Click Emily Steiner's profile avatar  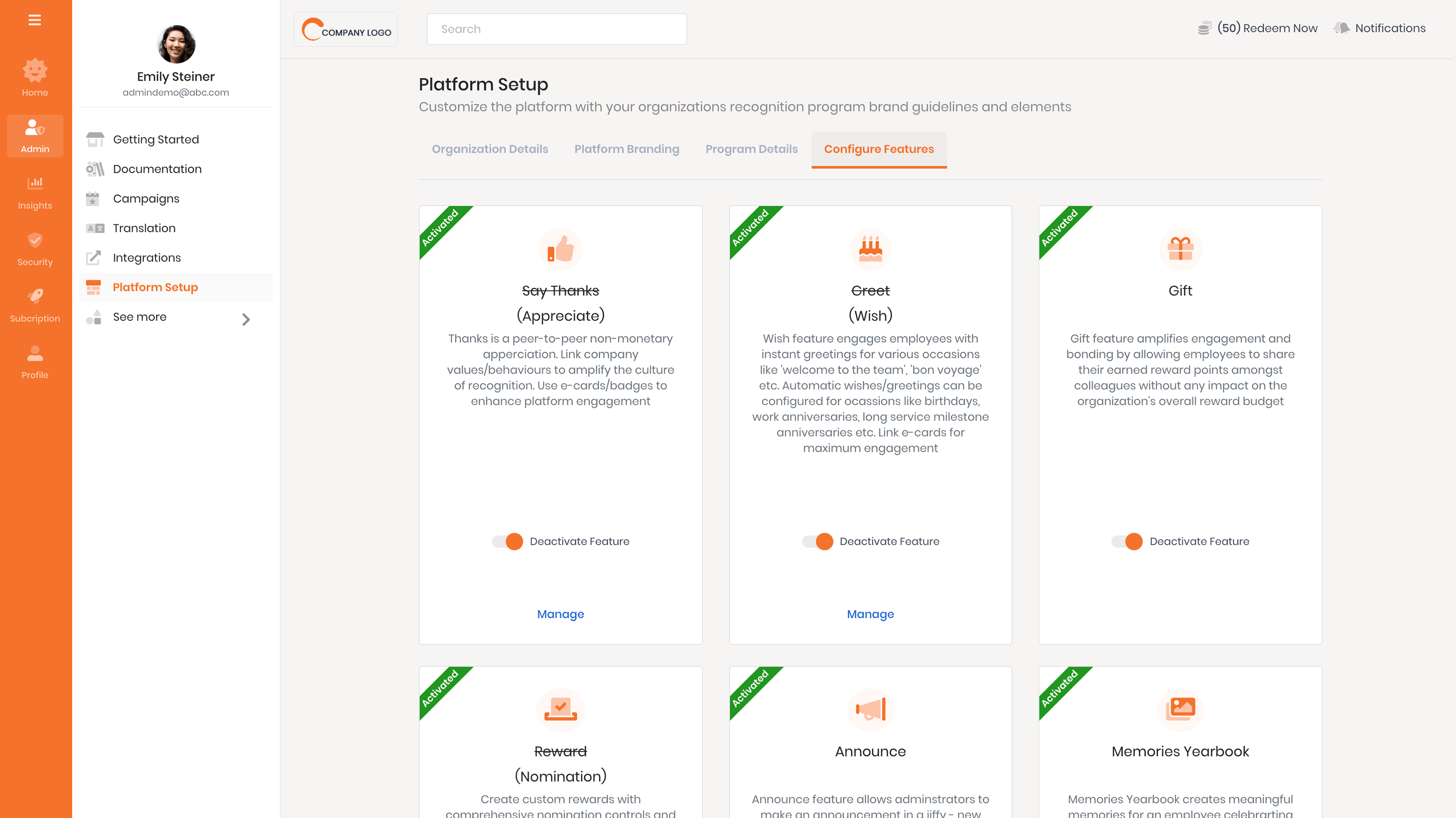tap(176, 44)
